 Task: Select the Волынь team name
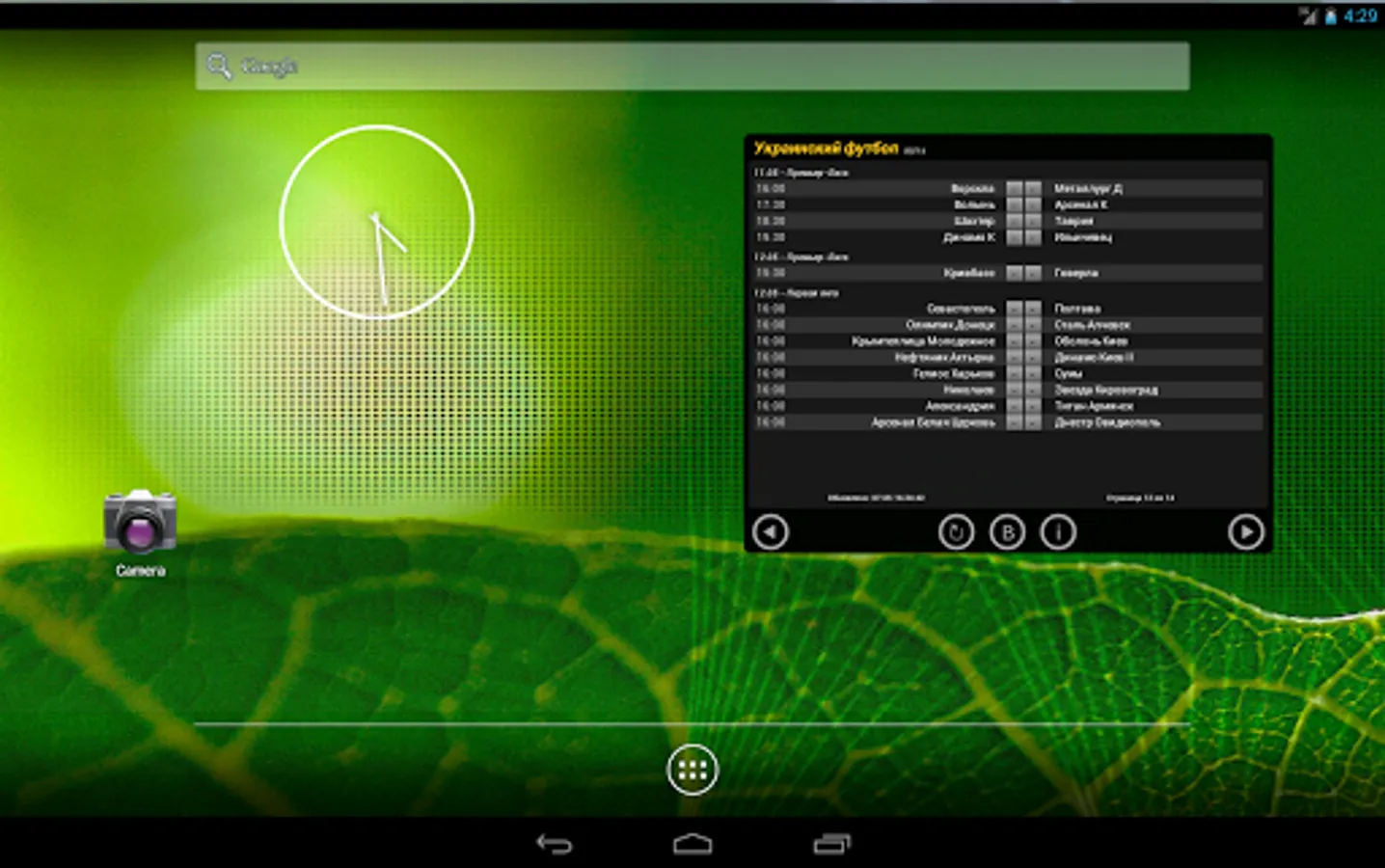pos(974,204)
